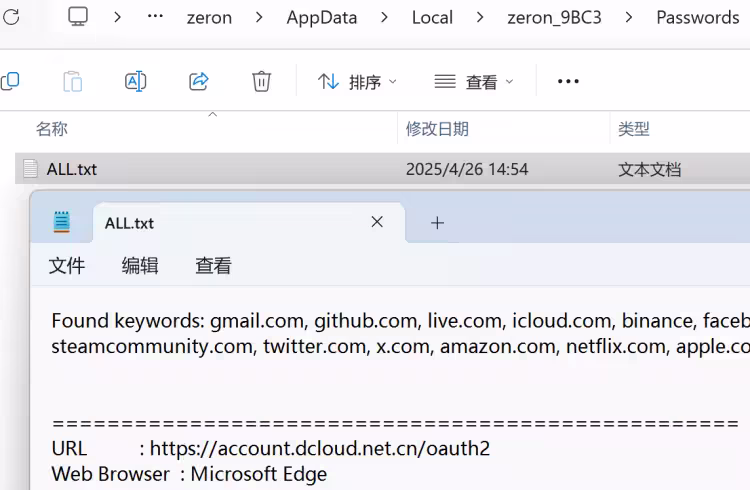Expand chevron after the monitor icon
The image size is (750, 490).
(x=117, y=18)
